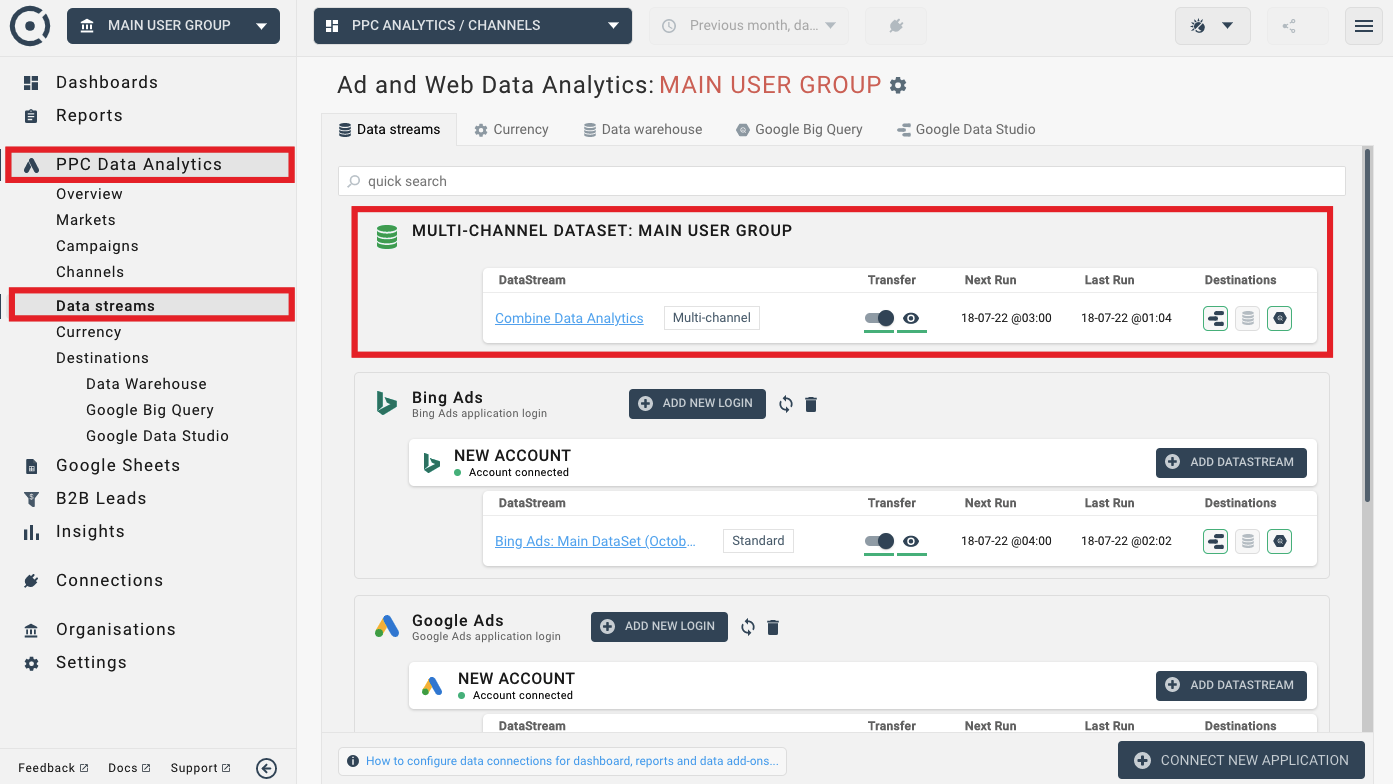Collapse the sidebar with the arrow icon
The image size is (1393, 784).
coord(266,768)
